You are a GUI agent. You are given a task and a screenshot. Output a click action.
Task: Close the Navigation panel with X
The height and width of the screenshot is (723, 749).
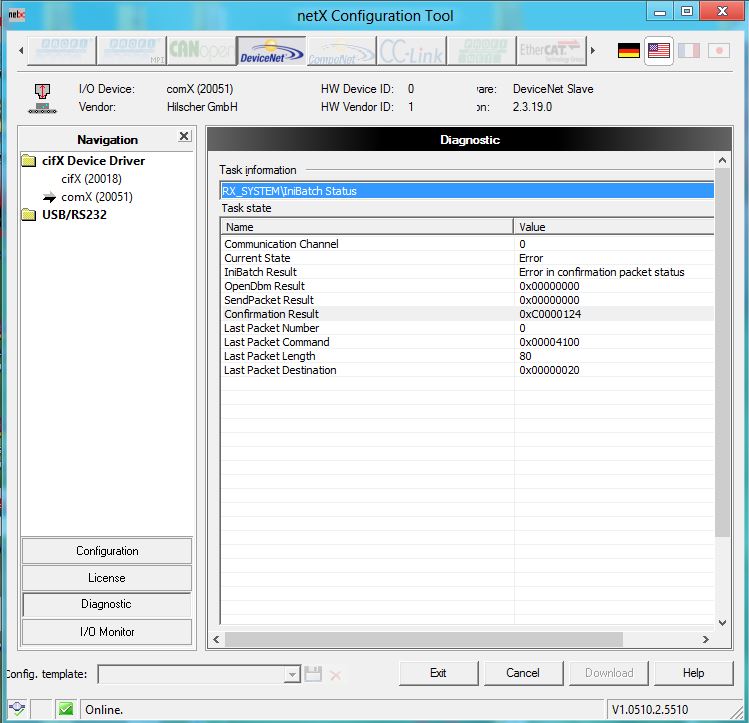coord(184,137)
